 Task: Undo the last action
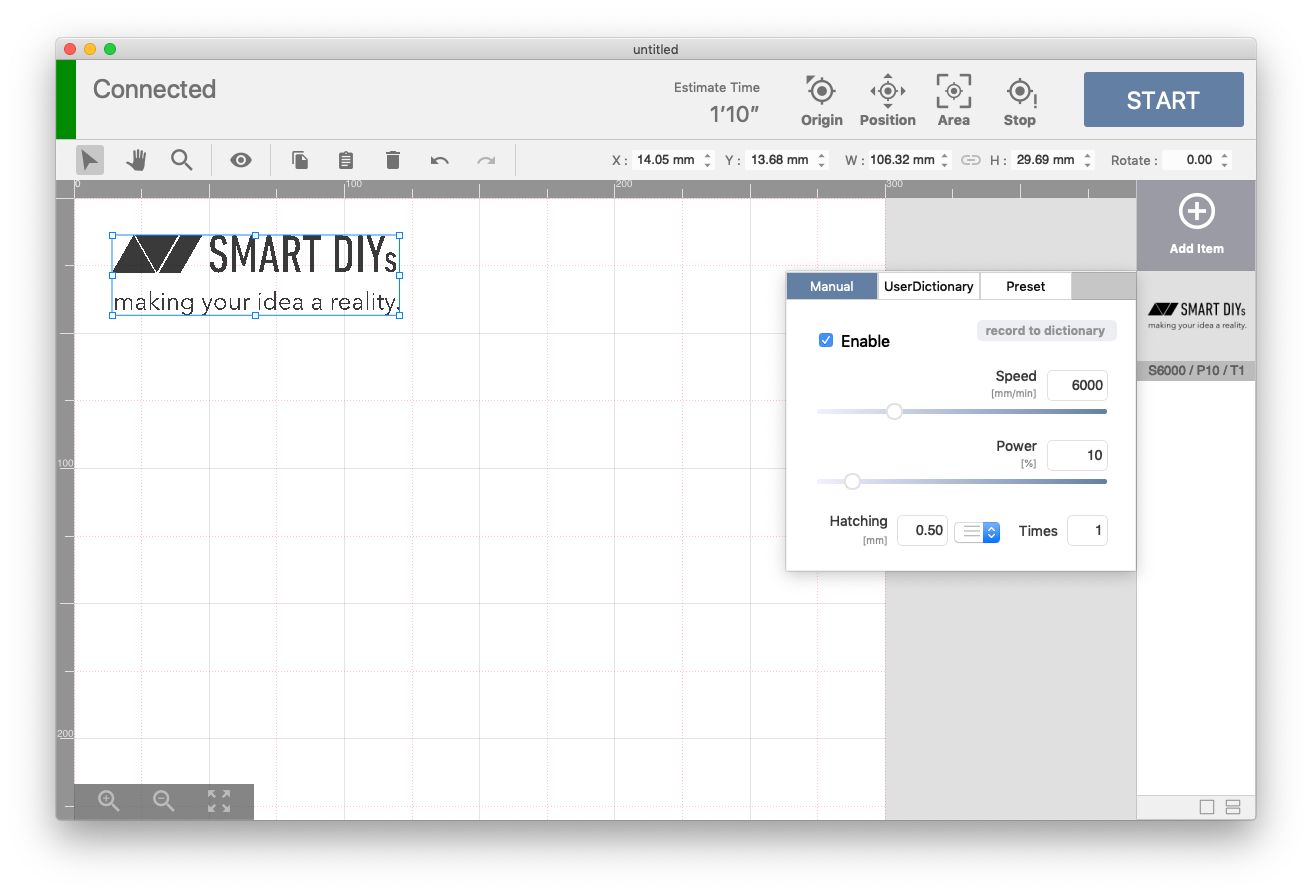[439, 160]
